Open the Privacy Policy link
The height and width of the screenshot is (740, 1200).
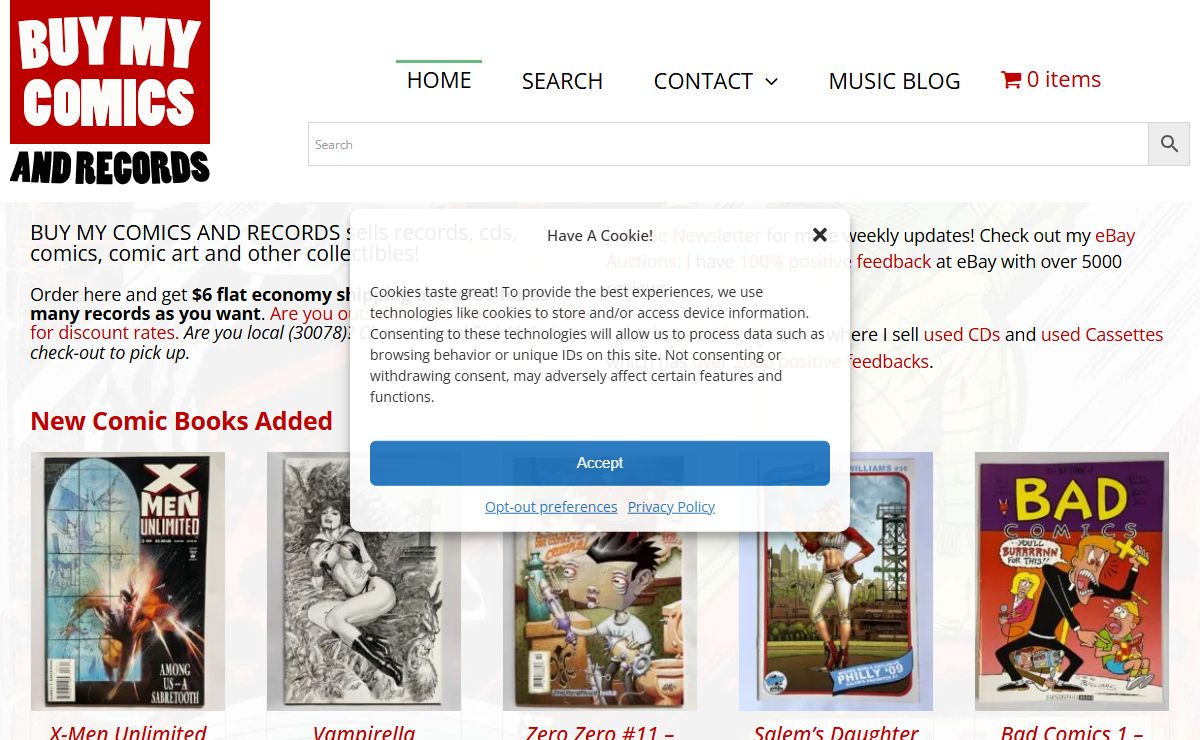671,507
